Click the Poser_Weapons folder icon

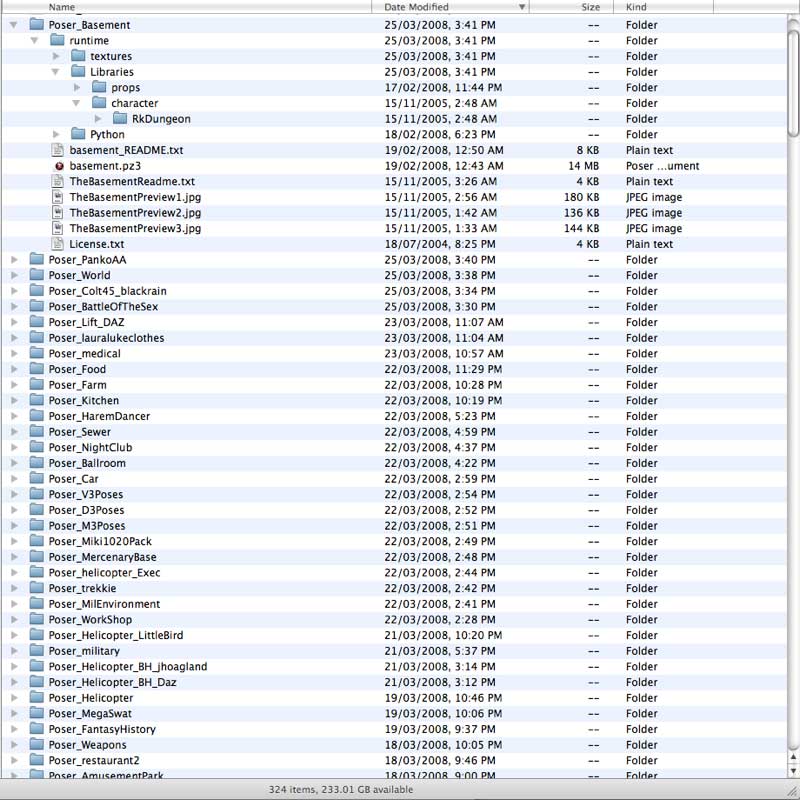coord(36,744)
